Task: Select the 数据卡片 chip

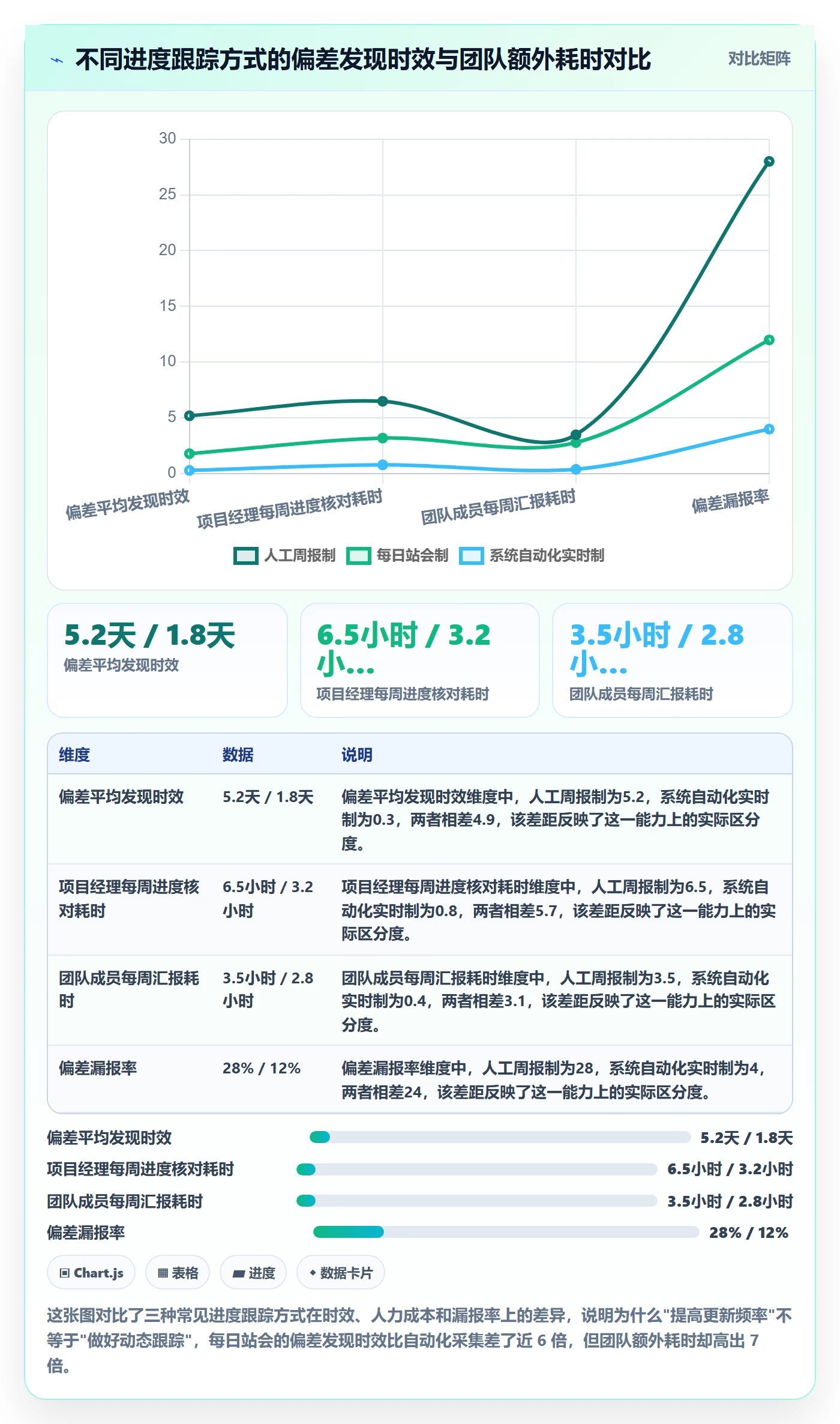Action: 341,1273
